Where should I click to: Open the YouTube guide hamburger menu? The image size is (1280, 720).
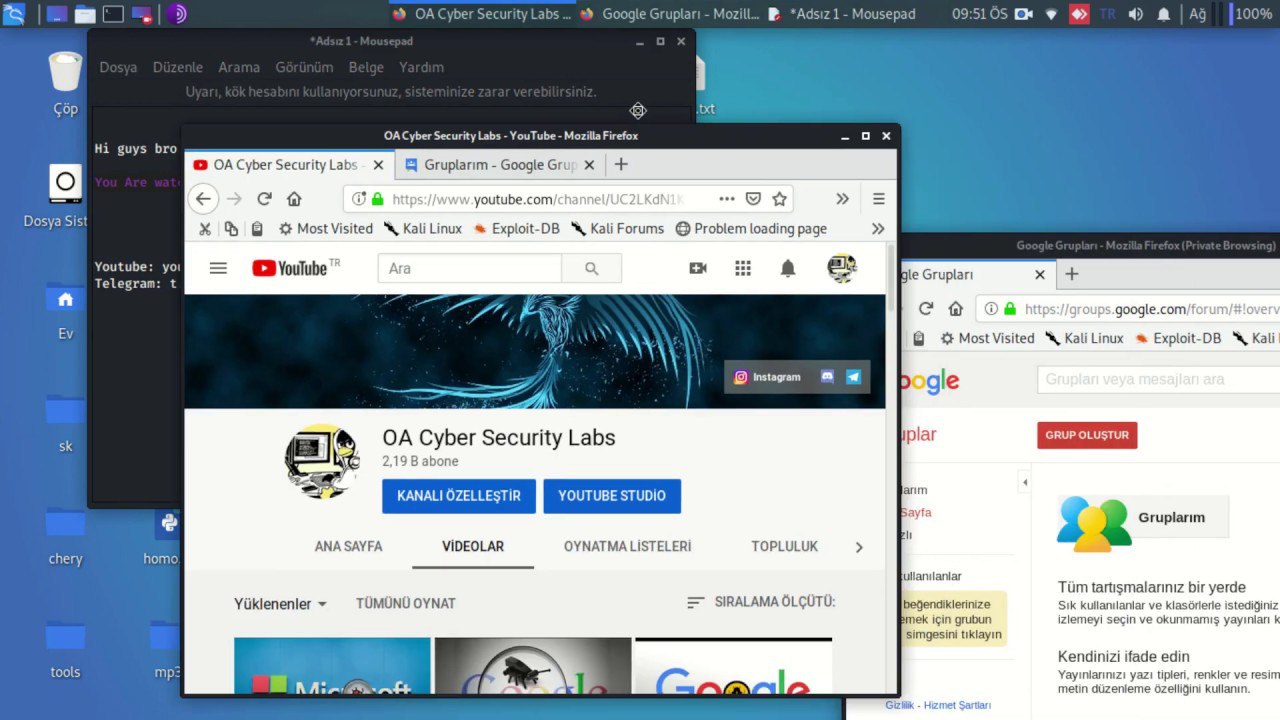[218, 268]
